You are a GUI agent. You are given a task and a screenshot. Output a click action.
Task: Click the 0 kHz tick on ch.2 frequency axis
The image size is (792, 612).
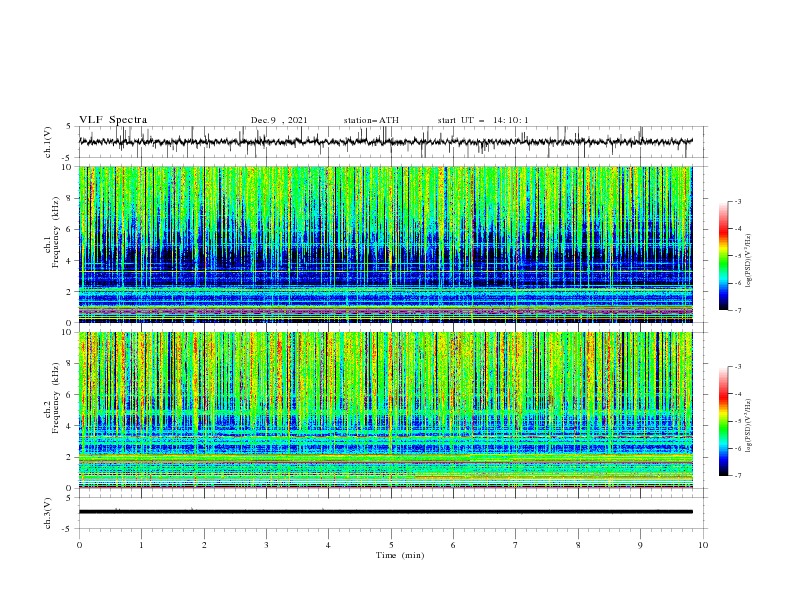(70, 488)
